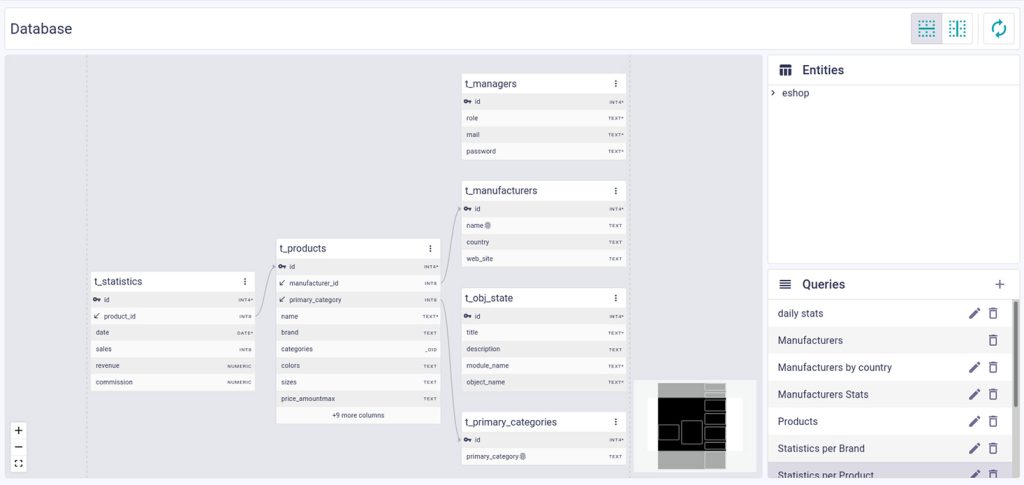Open Statistics per Brand query
The height and width of the screenshot is (485, 1024).
coord(891,448)
